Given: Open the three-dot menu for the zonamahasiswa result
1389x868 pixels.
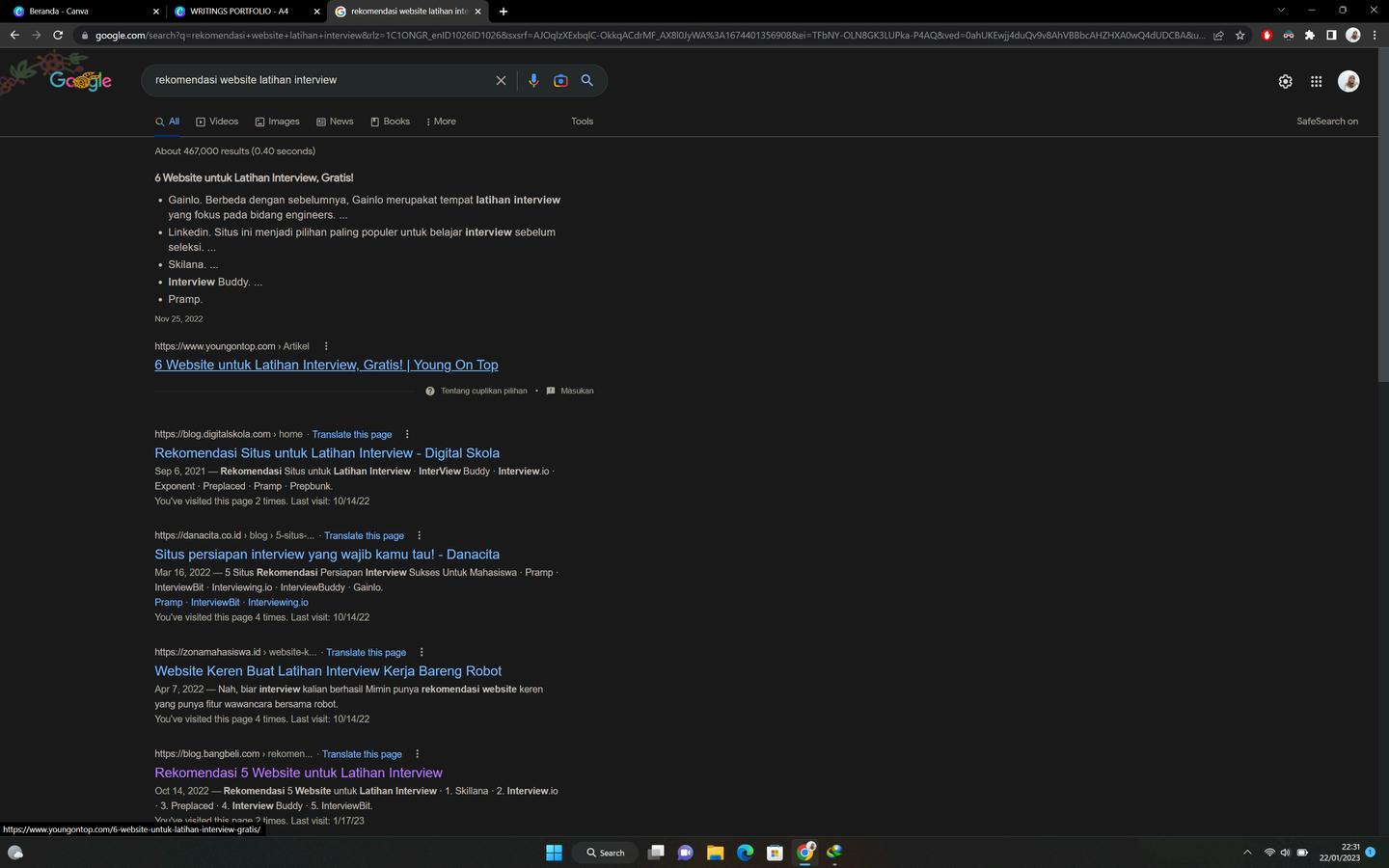Looking at the screenshot, I should coord(422,652).
